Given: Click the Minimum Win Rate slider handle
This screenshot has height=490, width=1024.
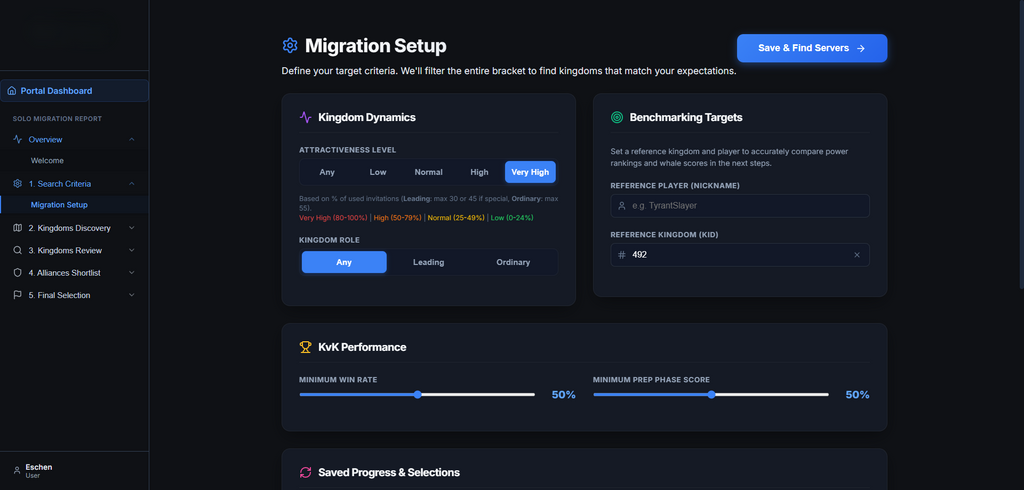Looking at the screenshot, I should pos(418,395).
